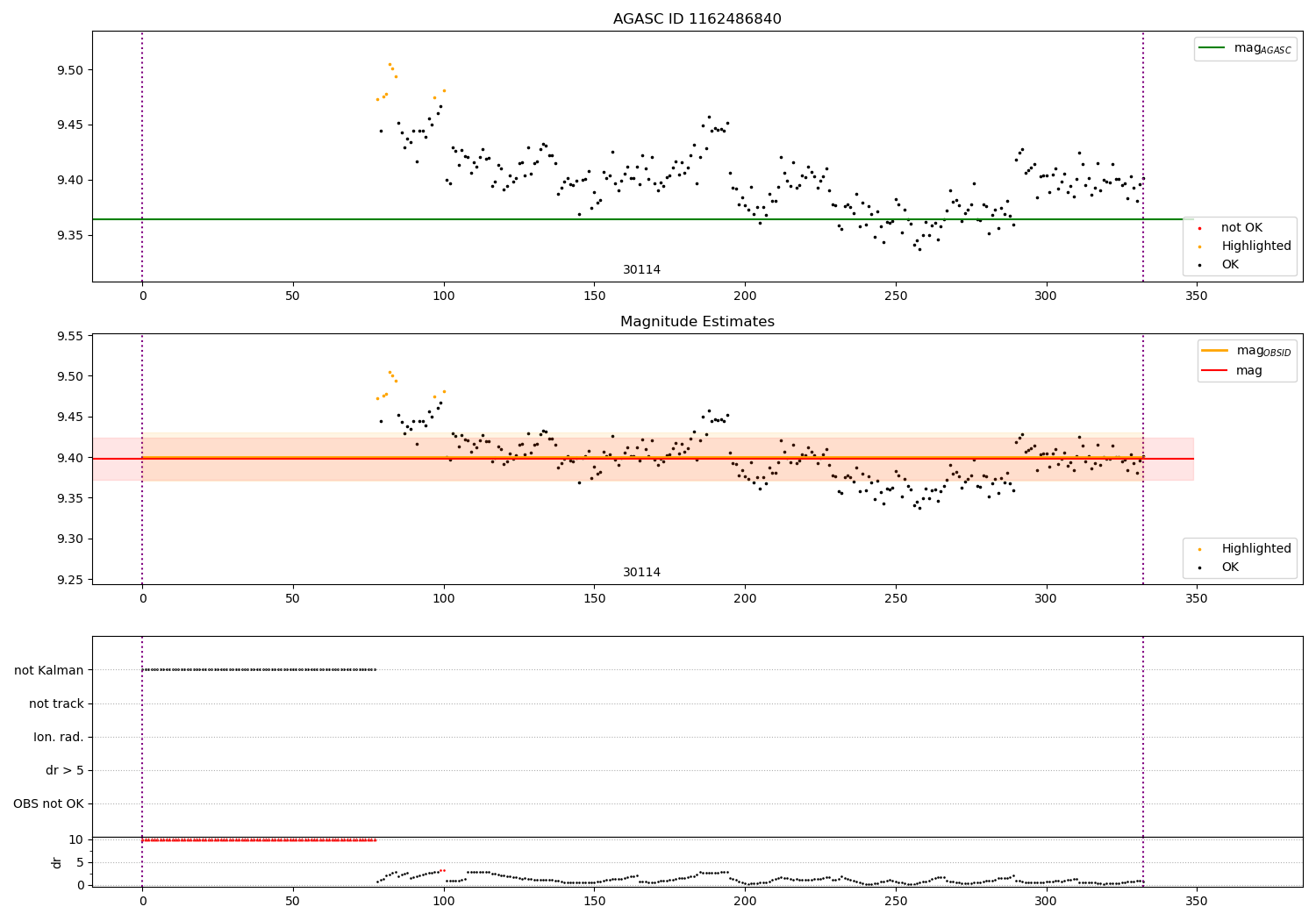The width and height of the screenshot is (1316, 921).
Task: Click x-axis tick 350 in top plot
Action: tap(1197, 296)
